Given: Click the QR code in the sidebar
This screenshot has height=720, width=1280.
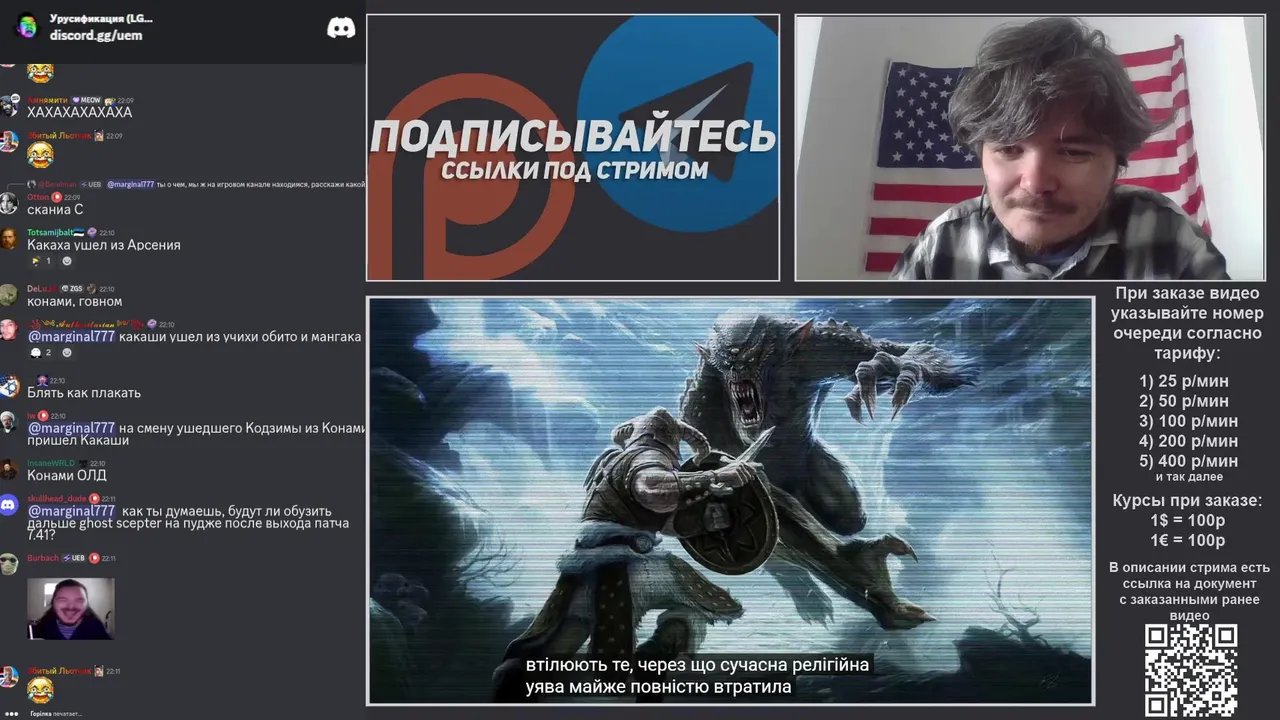Looking at the screenshot, I should click(x=1191, y=670).
